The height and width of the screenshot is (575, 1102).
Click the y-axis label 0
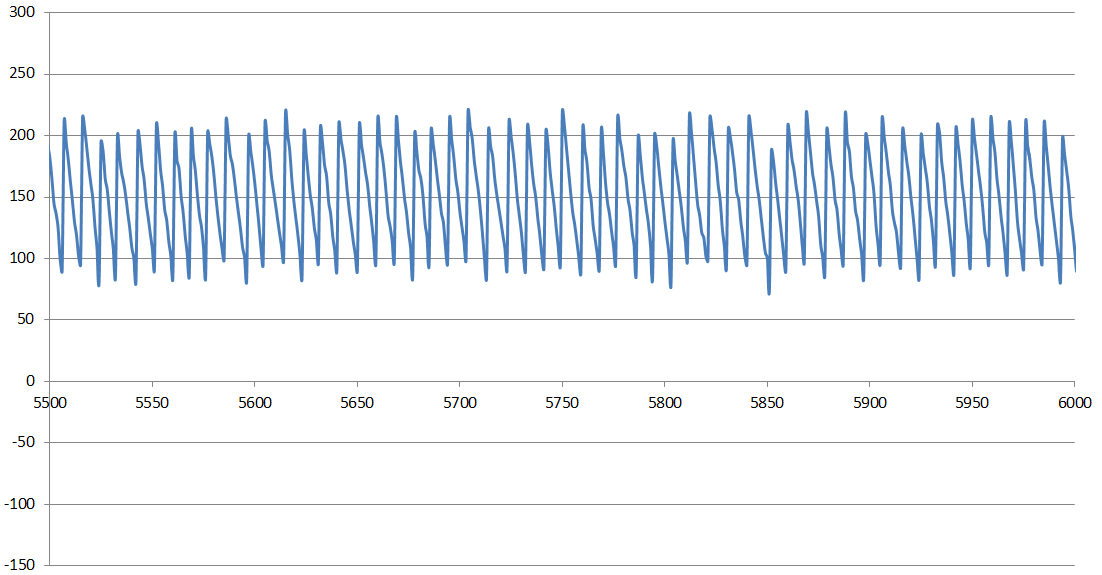coord(30,381)
